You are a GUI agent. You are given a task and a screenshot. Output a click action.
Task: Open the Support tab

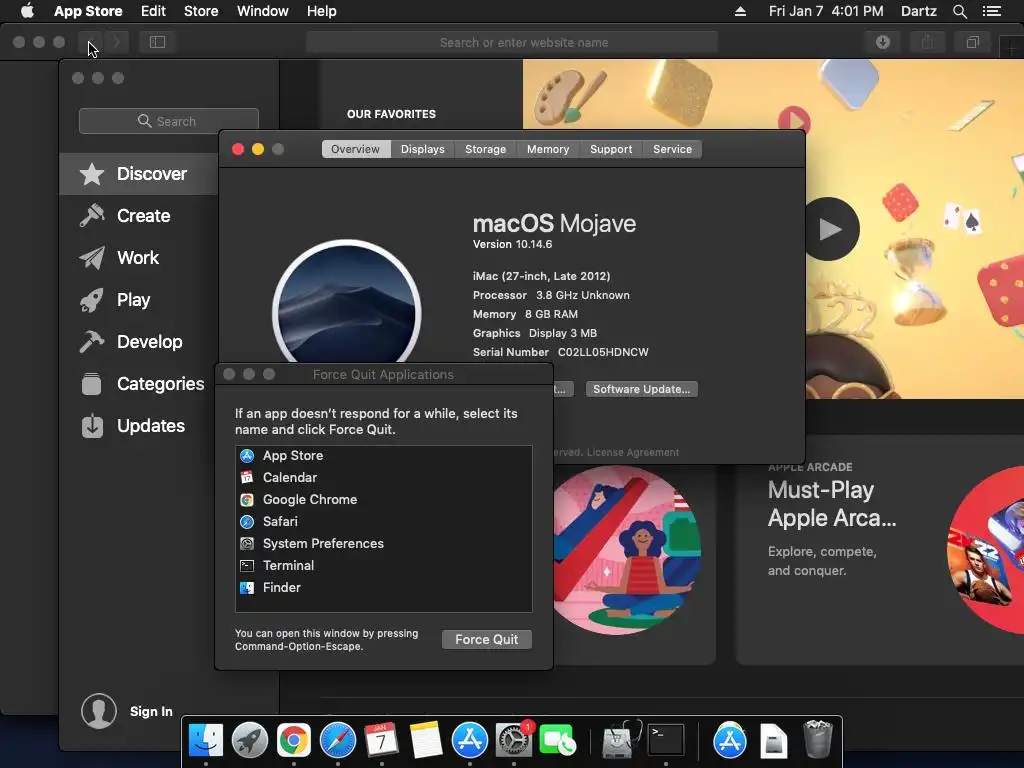coord(611,149)
